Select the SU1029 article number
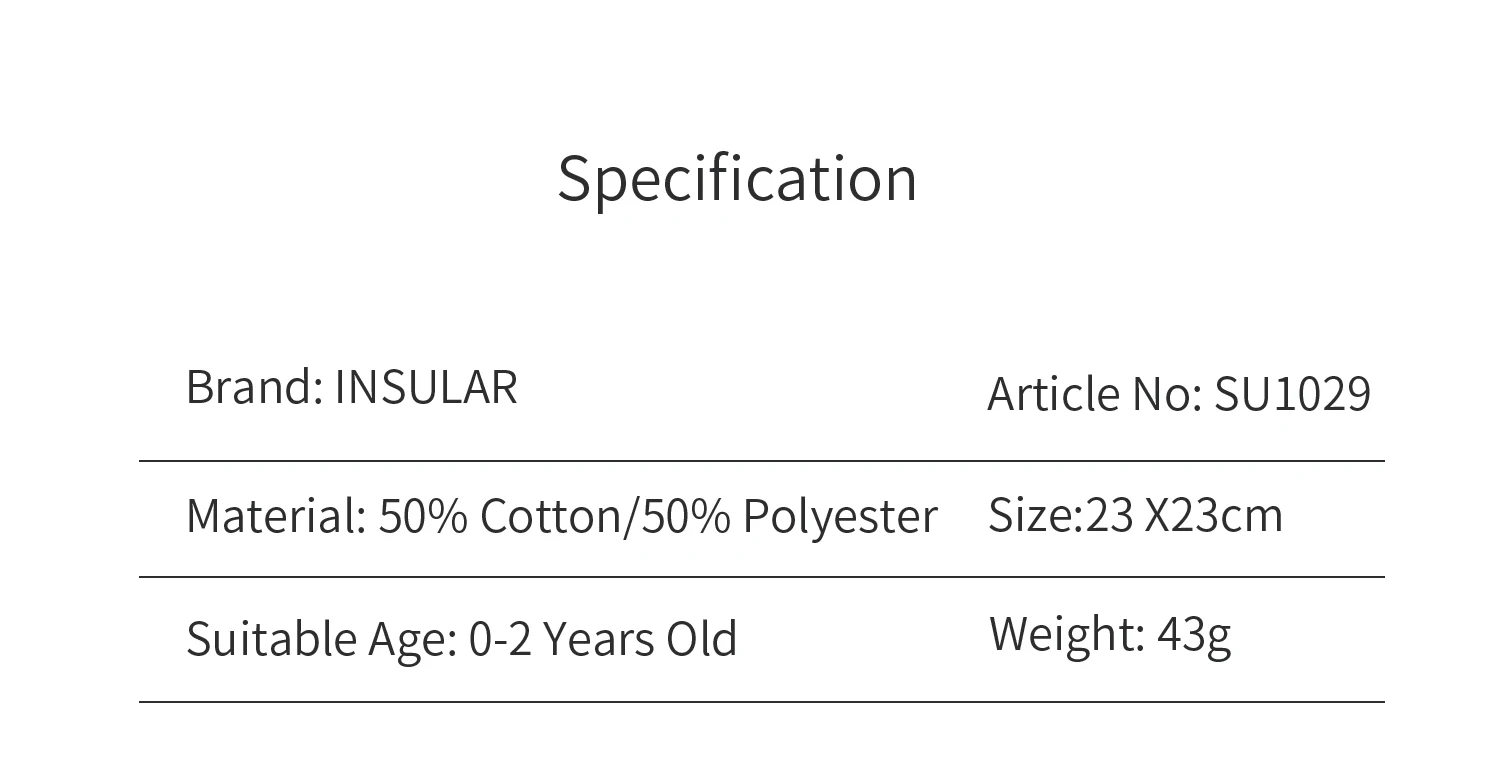Screen dimensions: 1500x761 [x=1292, y=394]
